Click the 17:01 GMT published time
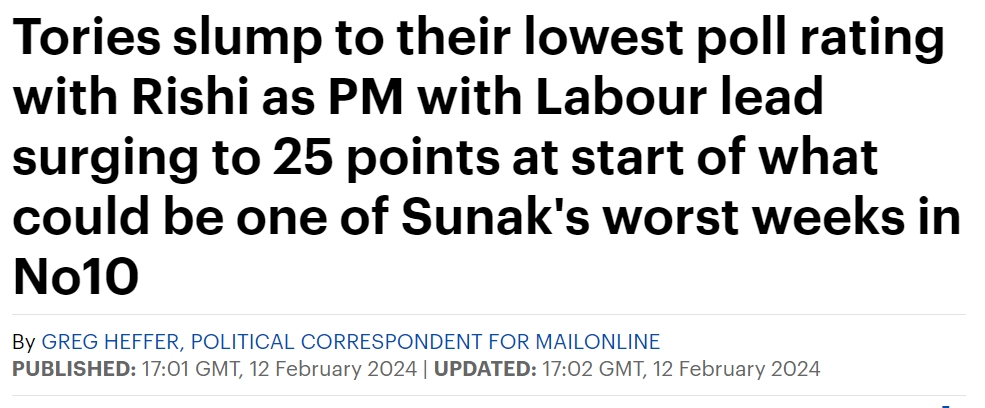The height and width of the screenshot is (408, 985). (x=192, y=368)
